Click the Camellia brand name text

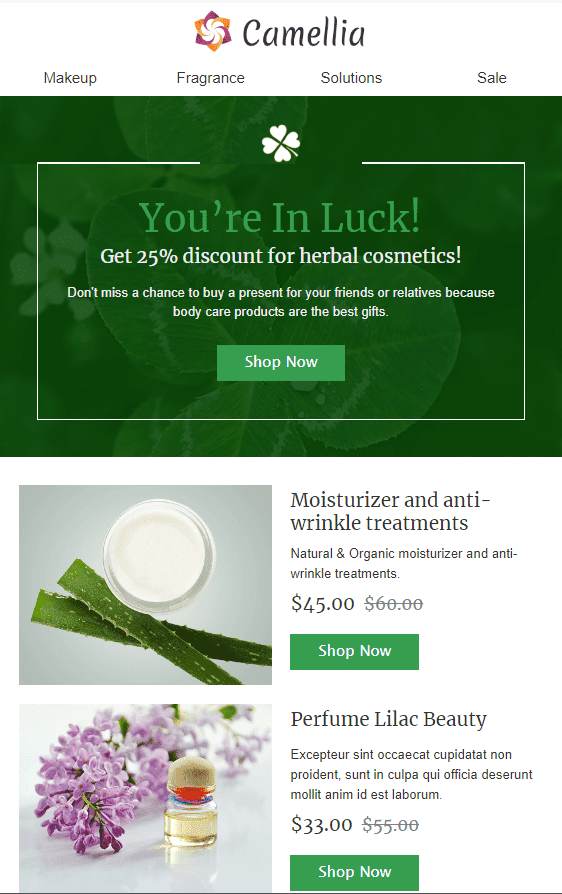coord(304,32)
